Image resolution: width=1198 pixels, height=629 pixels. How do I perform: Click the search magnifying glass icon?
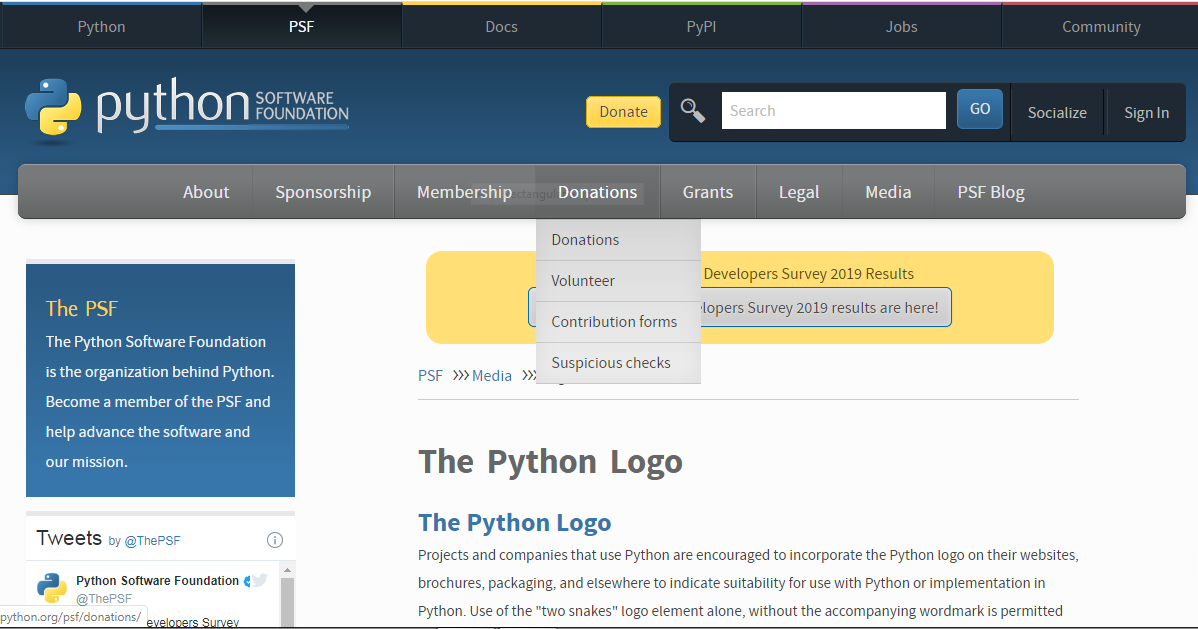pyautogui.click(x=693, y=110)
